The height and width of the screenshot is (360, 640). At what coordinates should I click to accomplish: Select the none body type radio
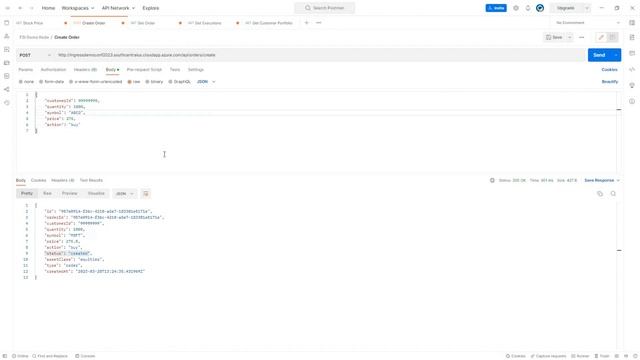[21, 82]
